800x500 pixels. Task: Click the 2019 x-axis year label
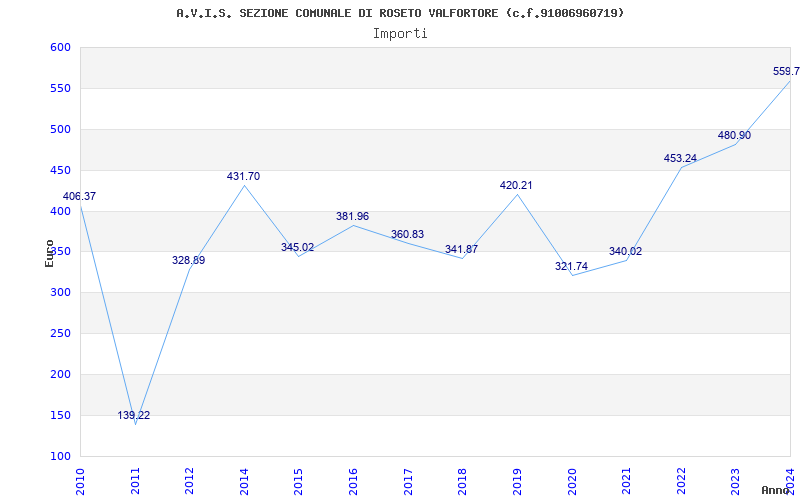click(x=517, y=481)
